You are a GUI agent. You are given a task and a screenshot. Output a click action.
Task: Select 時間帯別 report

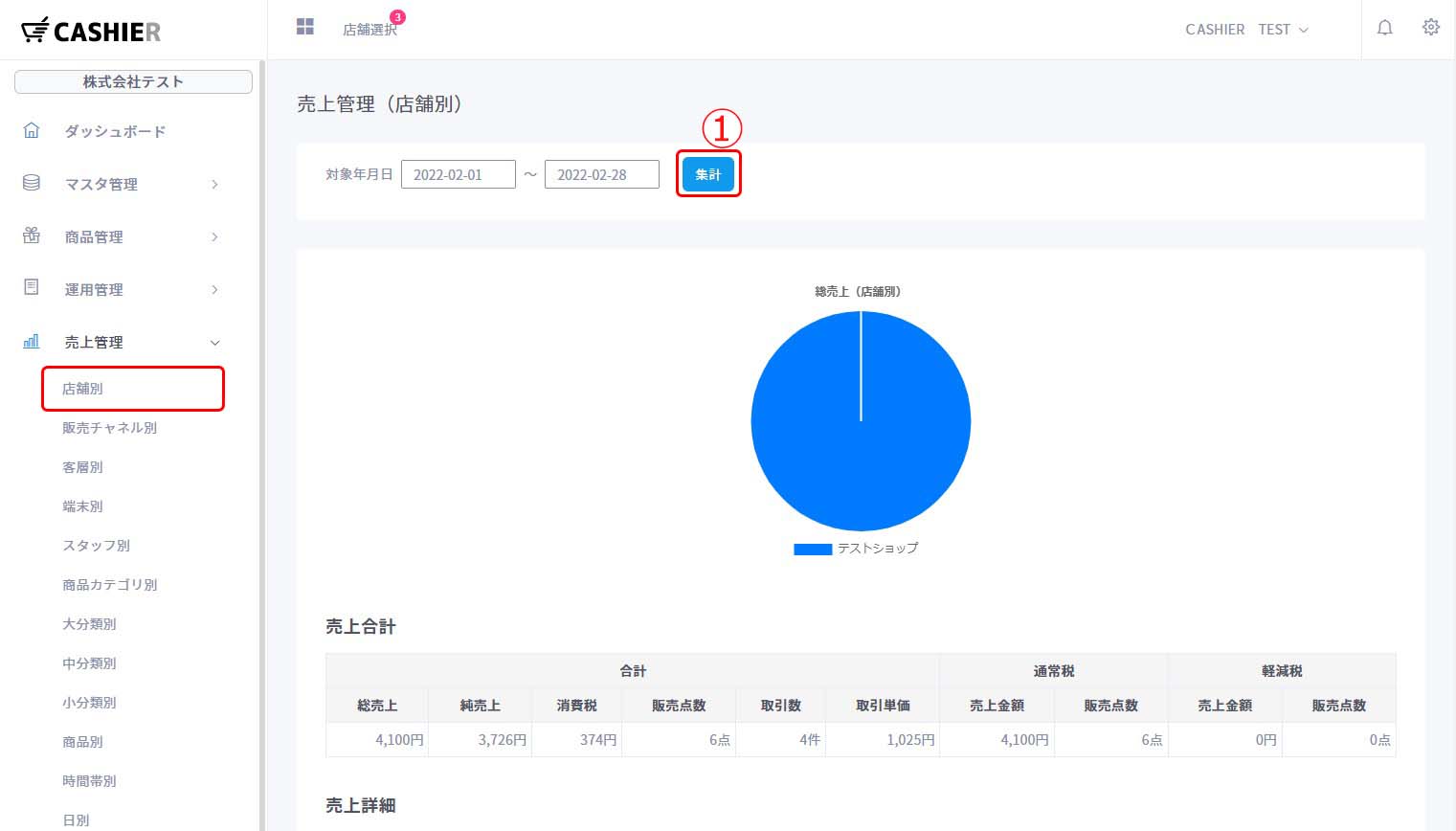89,781
